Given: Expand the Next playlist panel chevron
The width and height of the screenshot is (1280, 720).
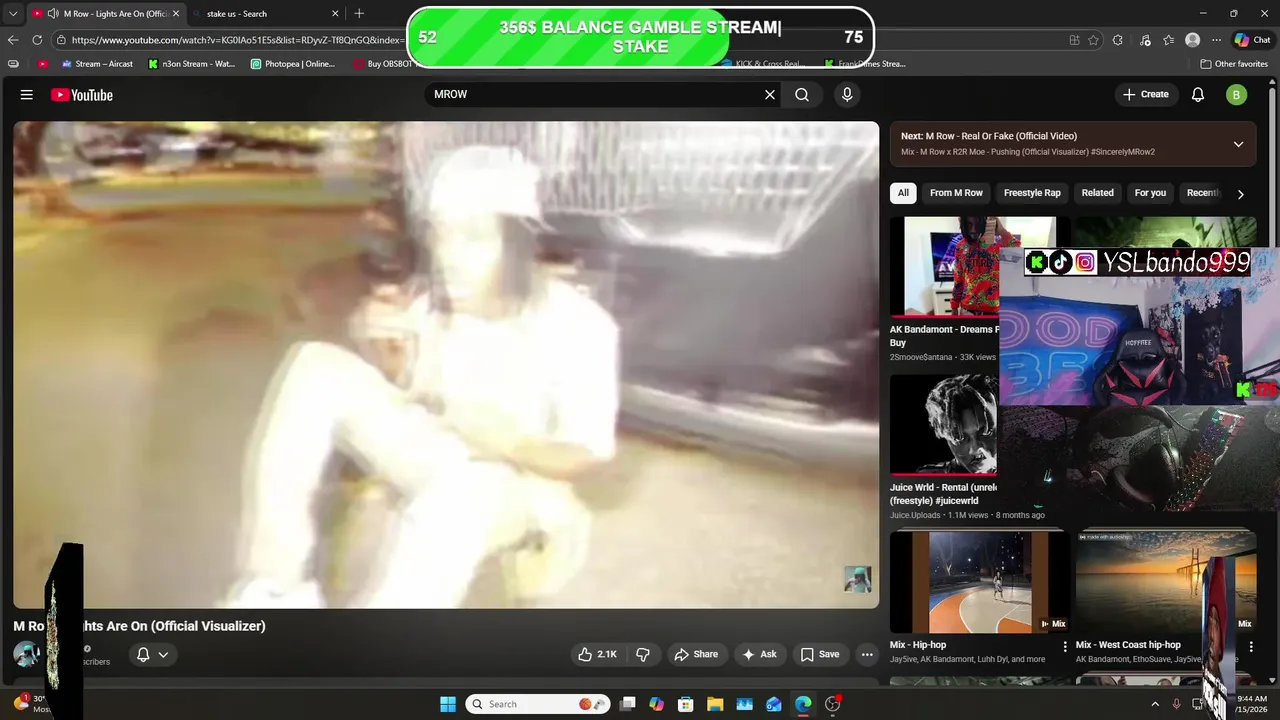Looking at the screenshot, I should tap(1238, 144).
